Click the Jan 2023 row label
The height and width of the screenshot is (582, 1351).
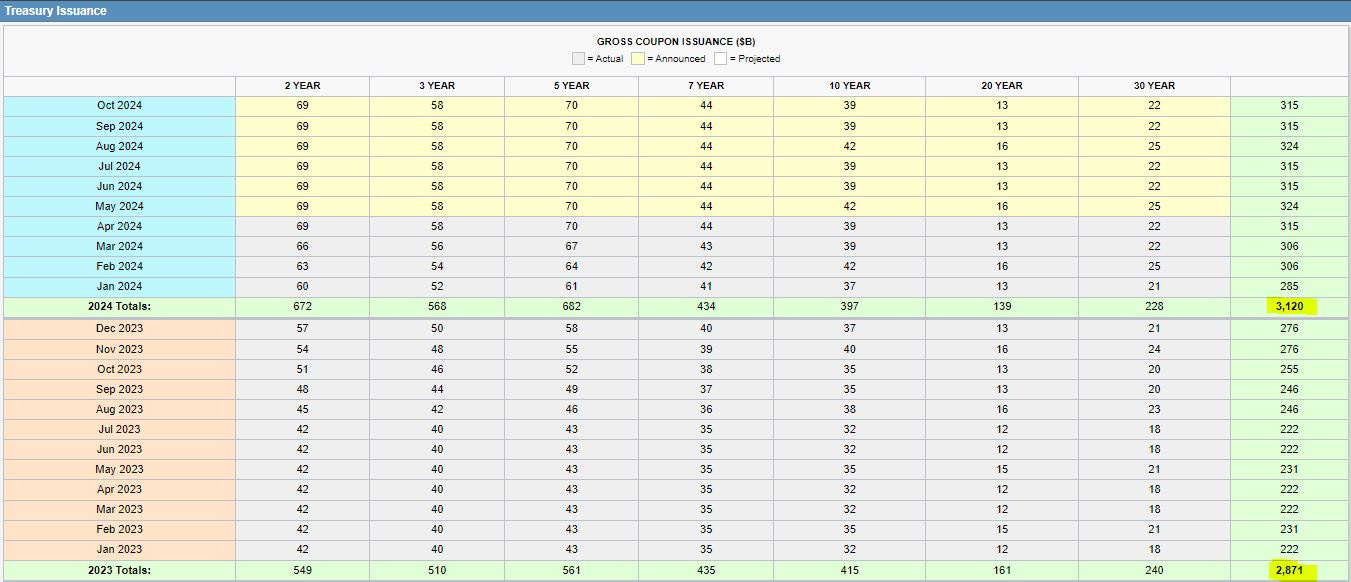click(120, 549)
